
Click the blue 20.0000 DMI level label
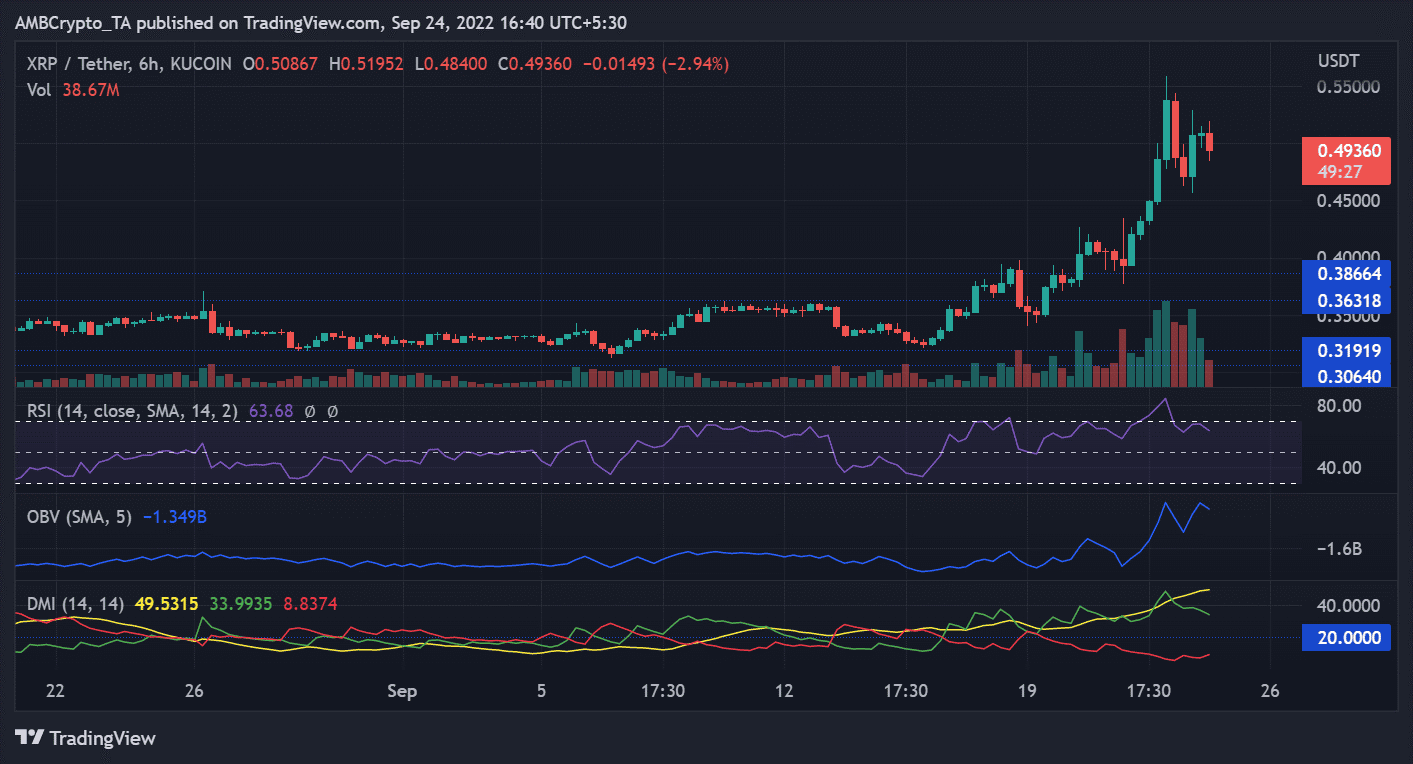pos(1345,637)
